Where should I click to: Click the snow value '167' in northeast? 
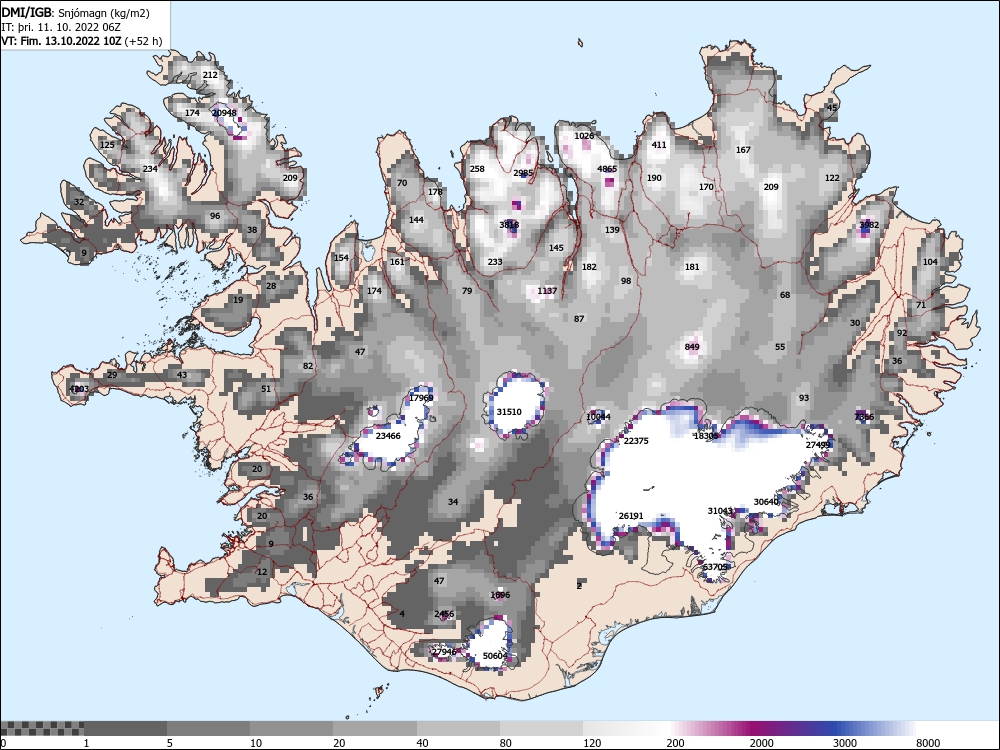743,150
